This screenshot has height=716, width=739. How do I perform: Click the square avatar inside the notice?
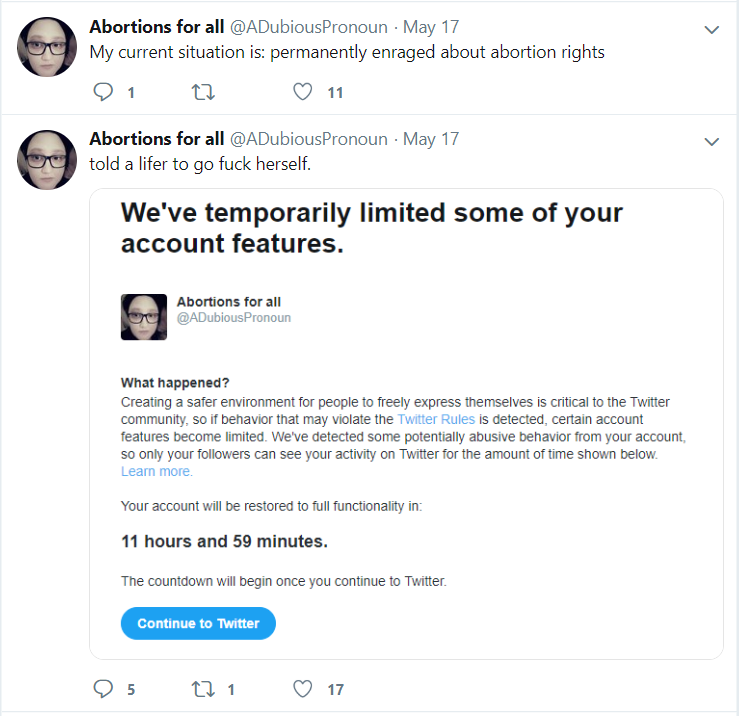pos(144,317)
